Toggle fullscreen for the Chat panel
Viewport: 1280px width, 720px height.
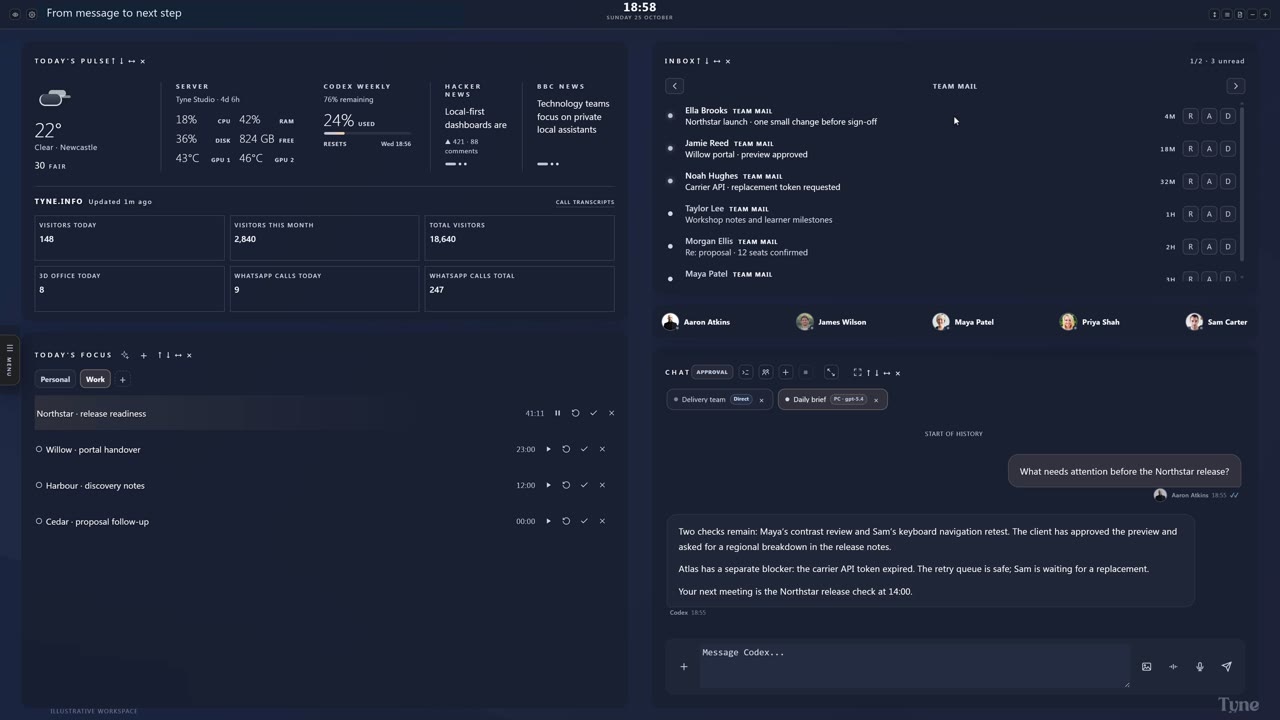pyautogui.click(x=857, y=372)
